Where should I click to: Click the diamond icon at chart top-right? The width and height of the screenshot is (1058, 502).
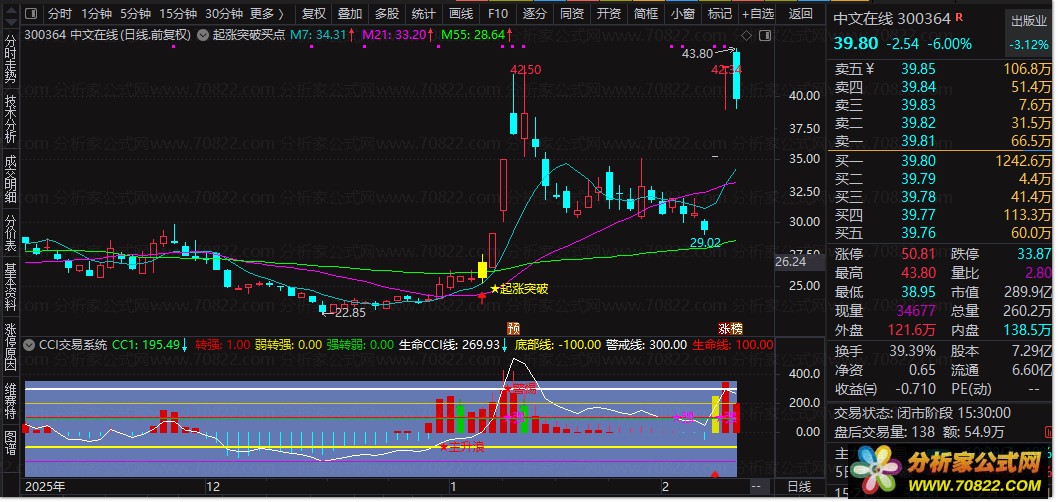click(746, 35)
